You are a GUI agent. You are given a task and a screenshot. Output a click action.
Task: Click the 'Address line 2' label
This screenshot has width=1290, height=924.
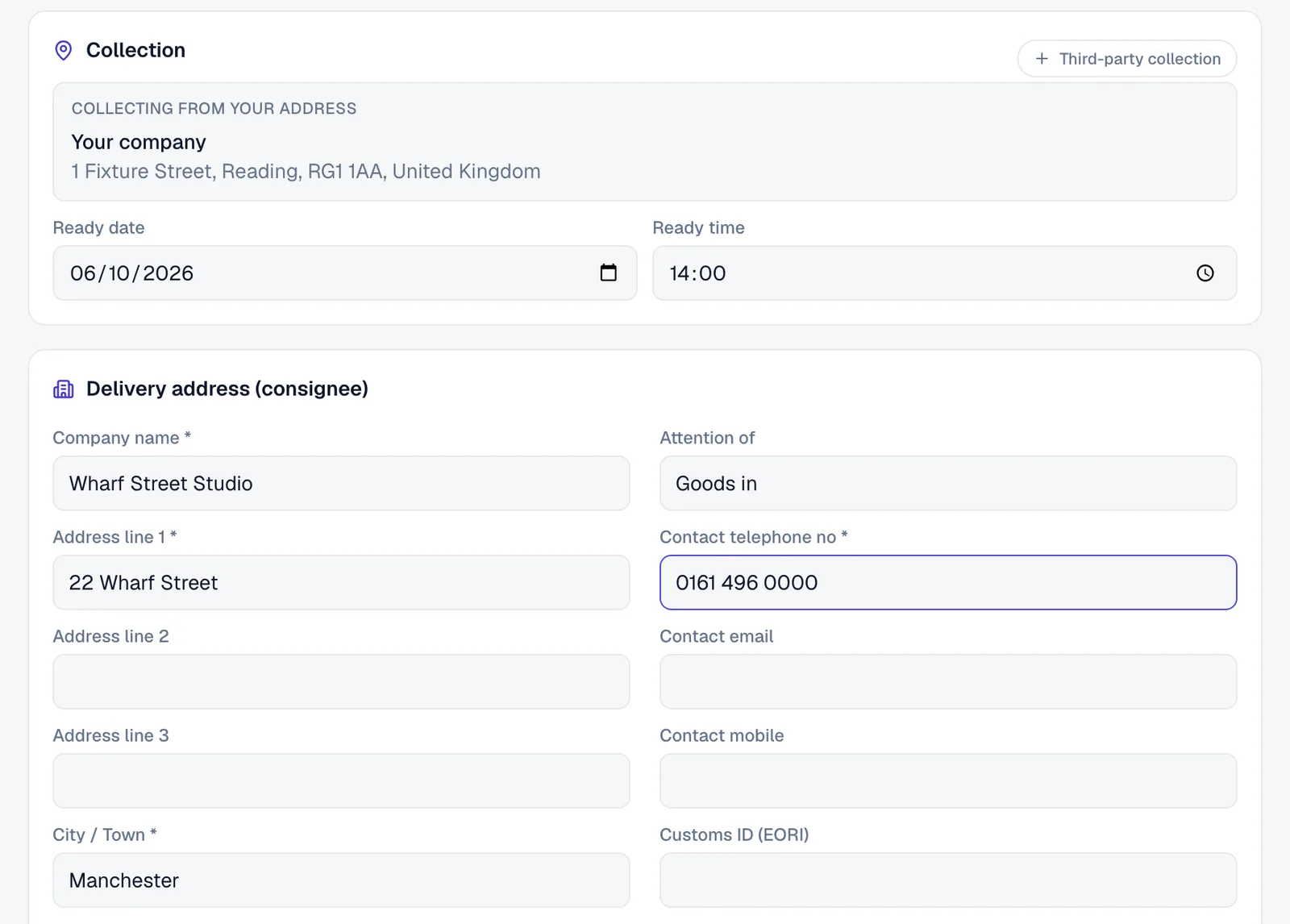110,636
